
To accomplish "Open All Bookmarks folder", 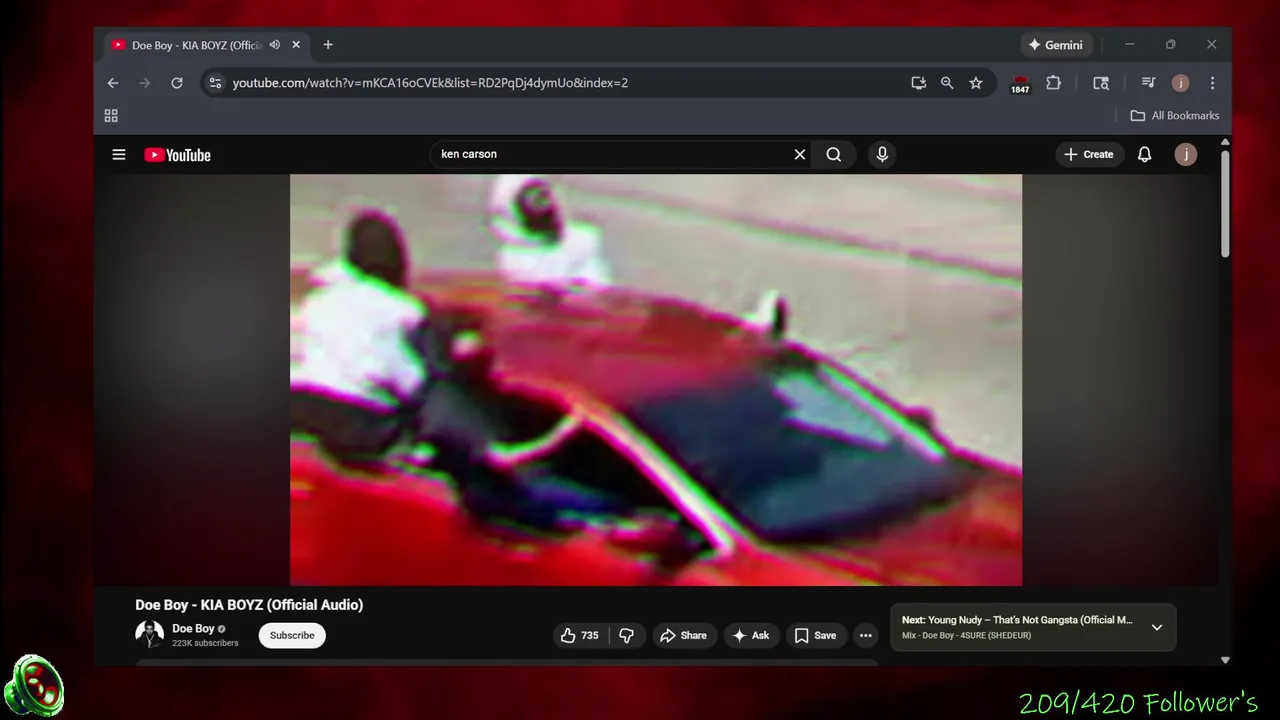I will [x=1175, y=116].
